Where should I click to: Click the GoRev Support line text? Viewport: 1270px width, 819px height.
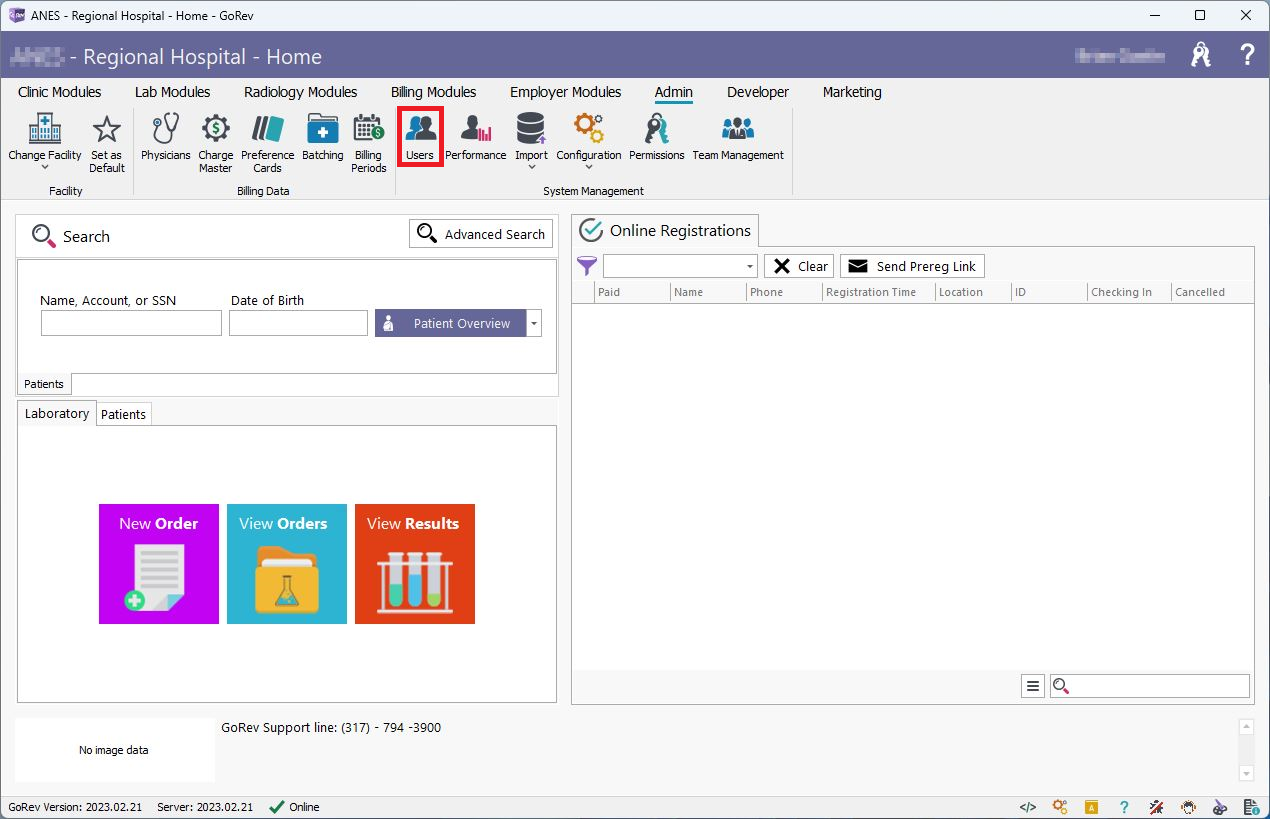coord(331,728)
